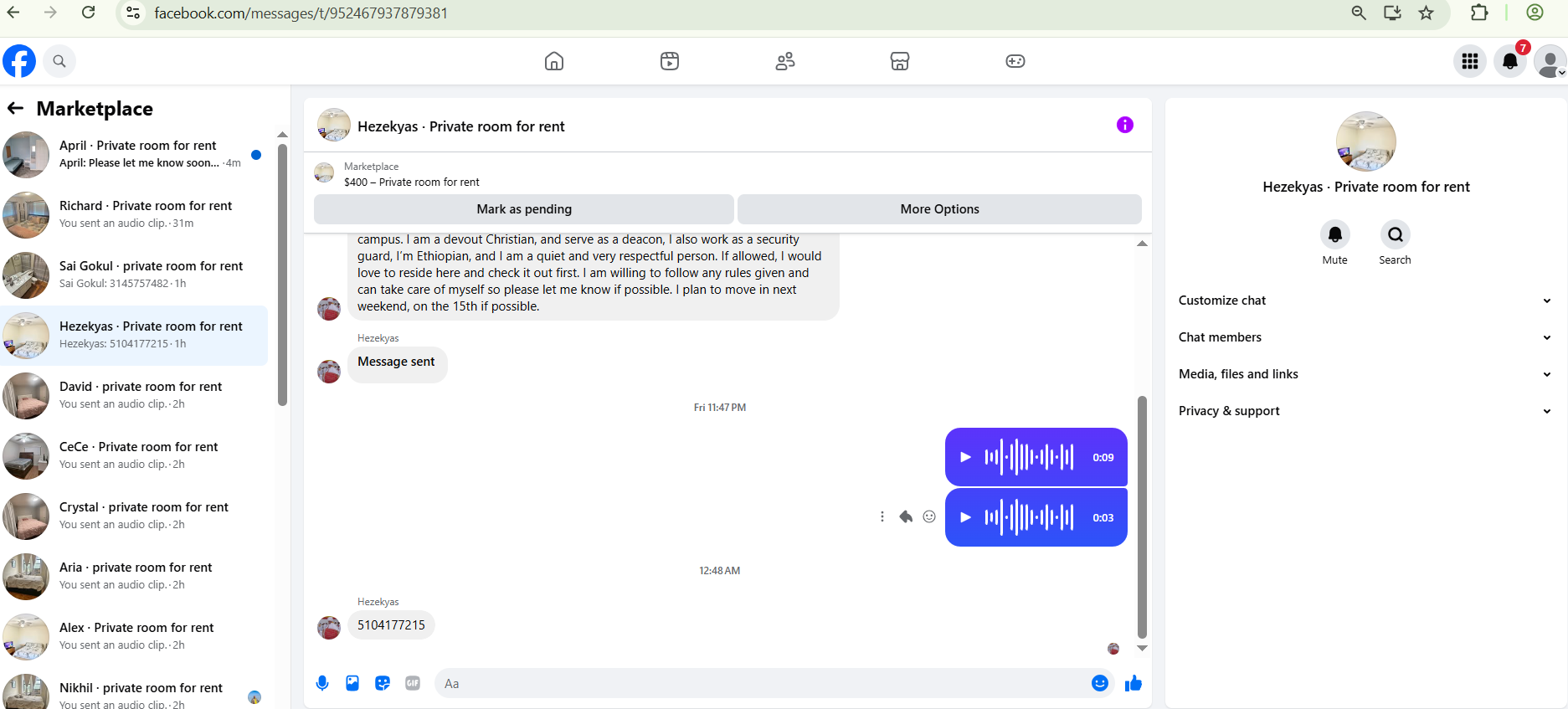Click Mark as pending button
The width and height of the screenshot is (1568, 709).
[x=524, y=209]
